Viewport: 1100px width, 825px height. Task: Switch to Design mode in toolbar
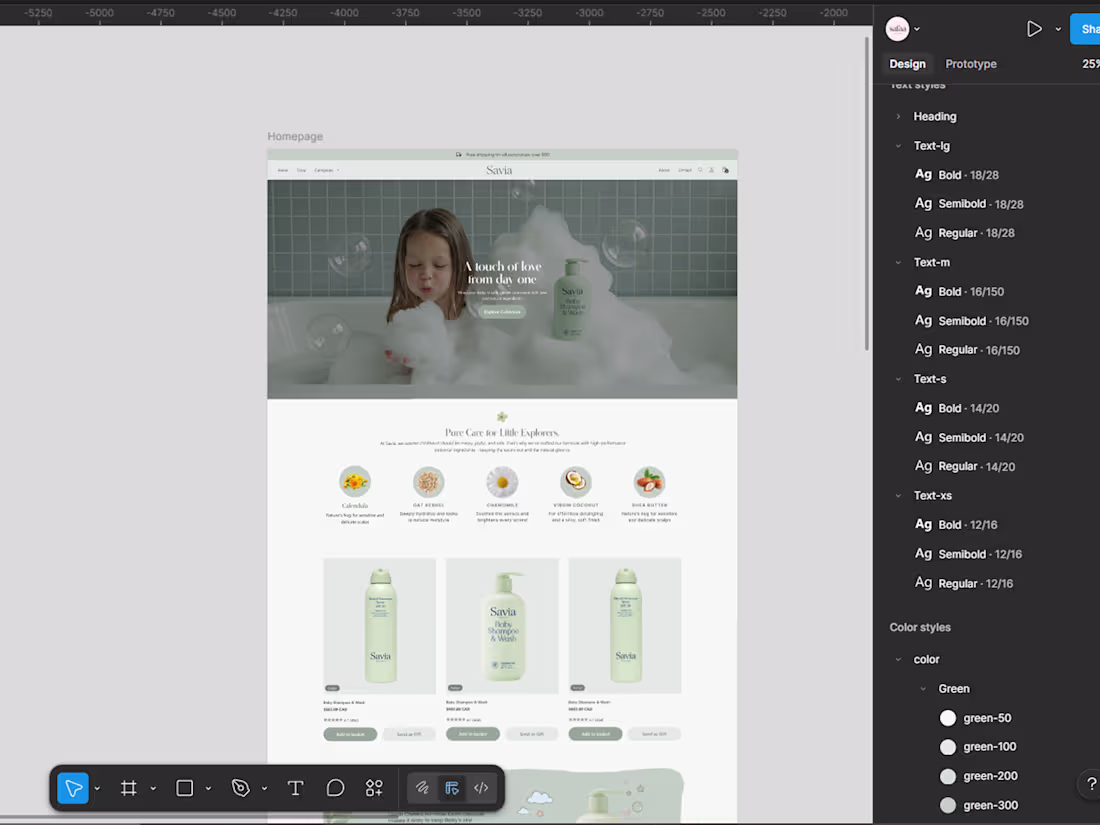[452, 788]
